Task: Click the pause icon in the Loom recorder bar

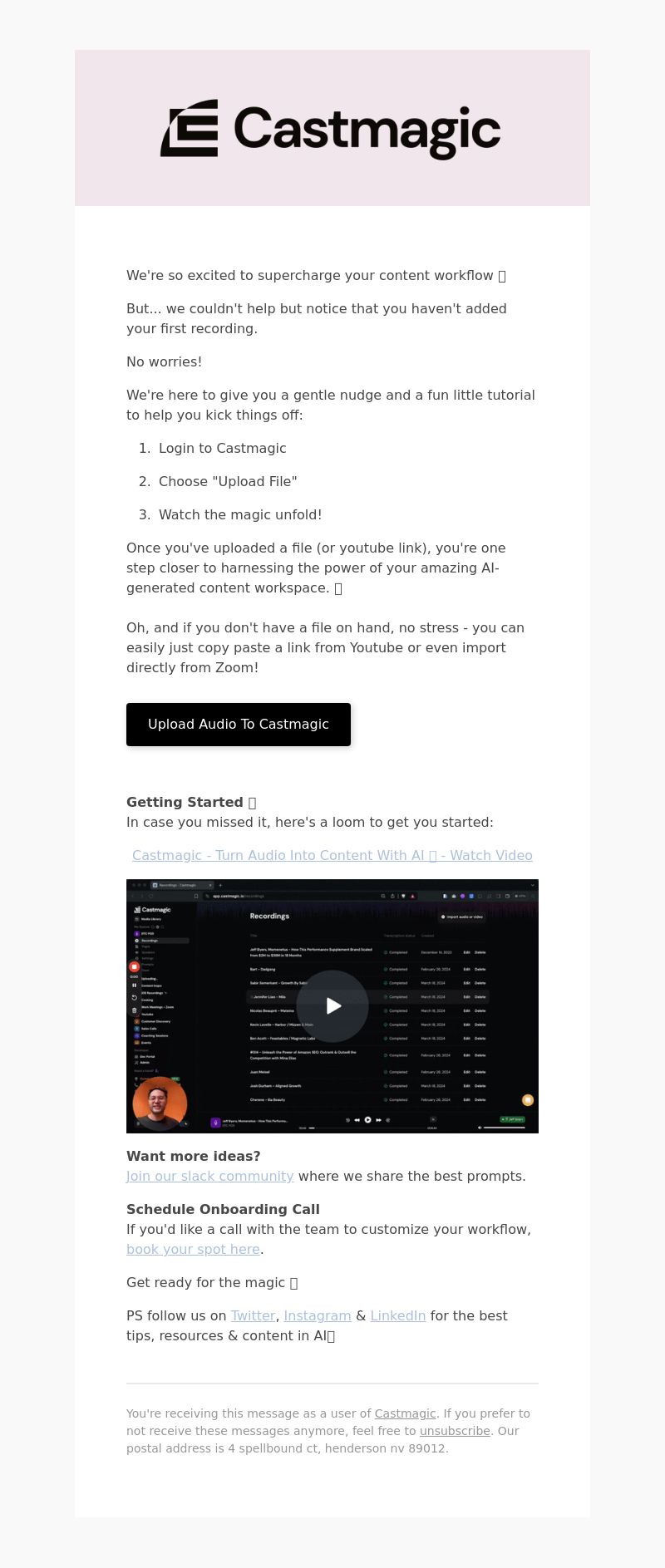Action: pos(134,986)
